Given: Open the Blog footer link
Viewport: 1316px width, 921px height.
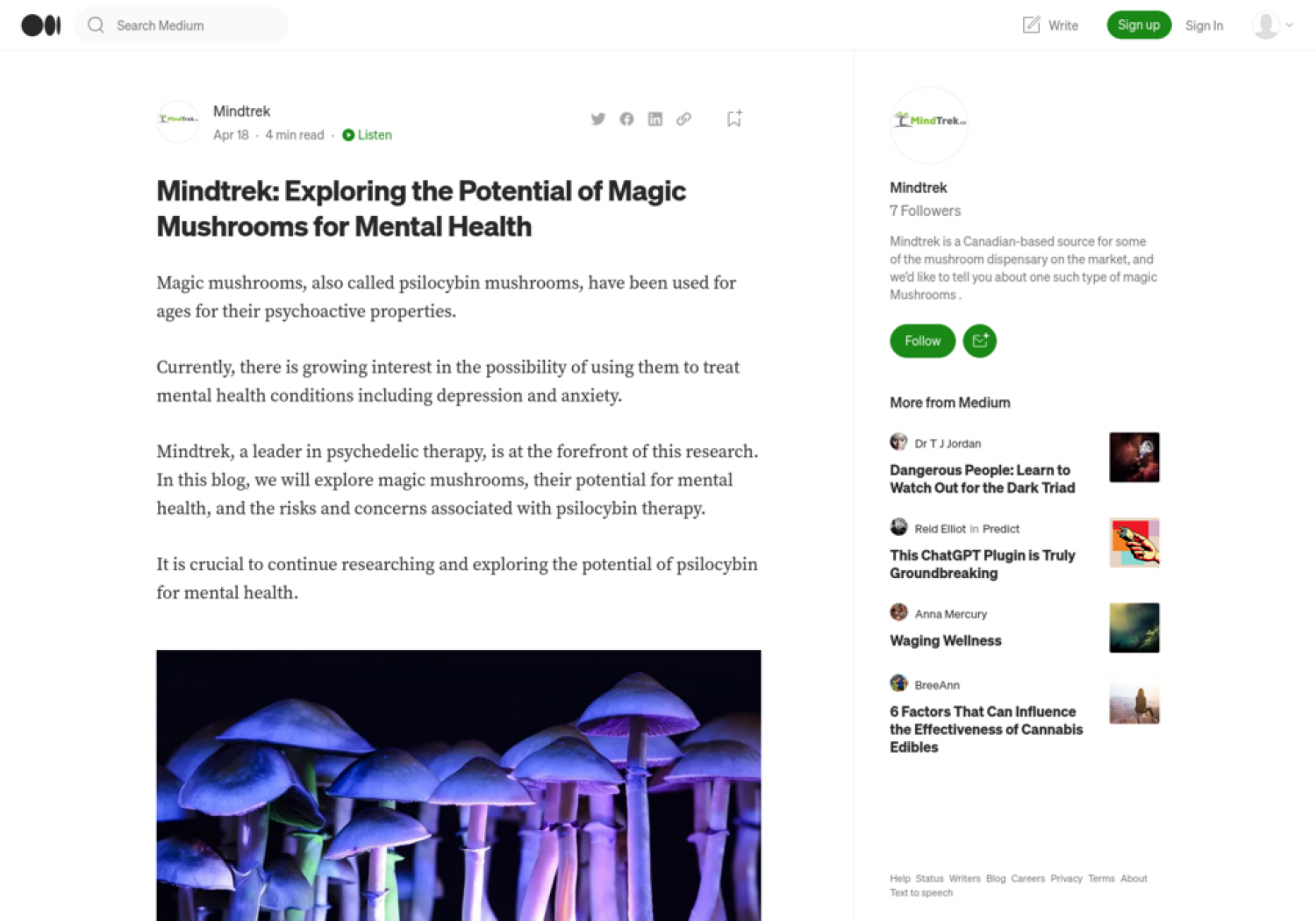Looking at the screenshot, I should coord(996,878).
